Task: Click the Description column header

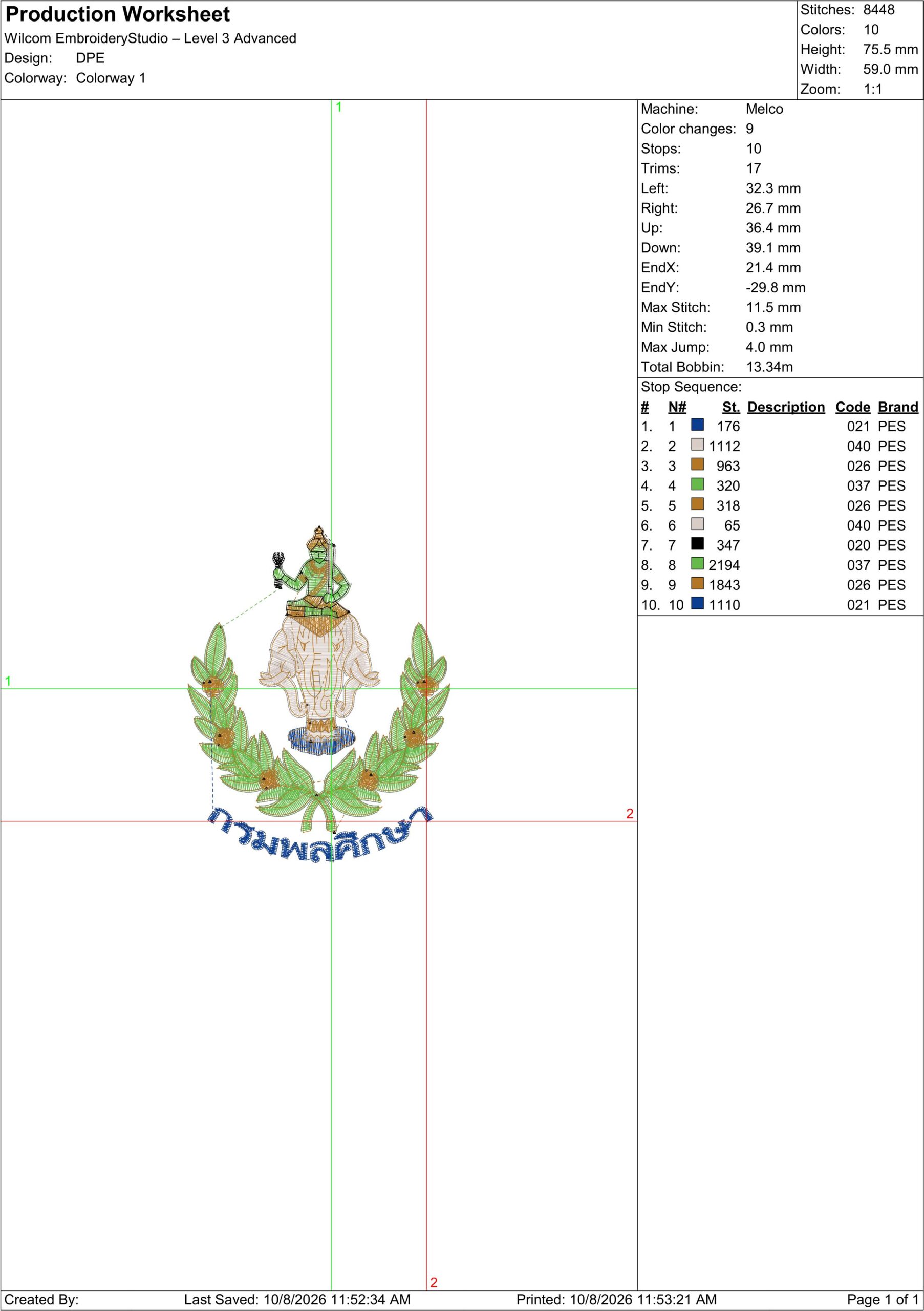Action: pyautogui.click(x=786, y=407)
